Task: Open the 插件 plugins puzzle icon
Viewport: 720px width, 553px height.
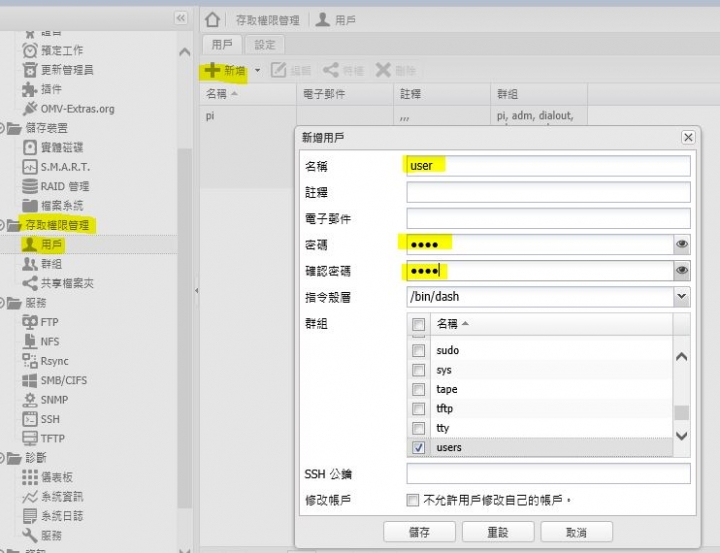Action: [x=29, y=89]
